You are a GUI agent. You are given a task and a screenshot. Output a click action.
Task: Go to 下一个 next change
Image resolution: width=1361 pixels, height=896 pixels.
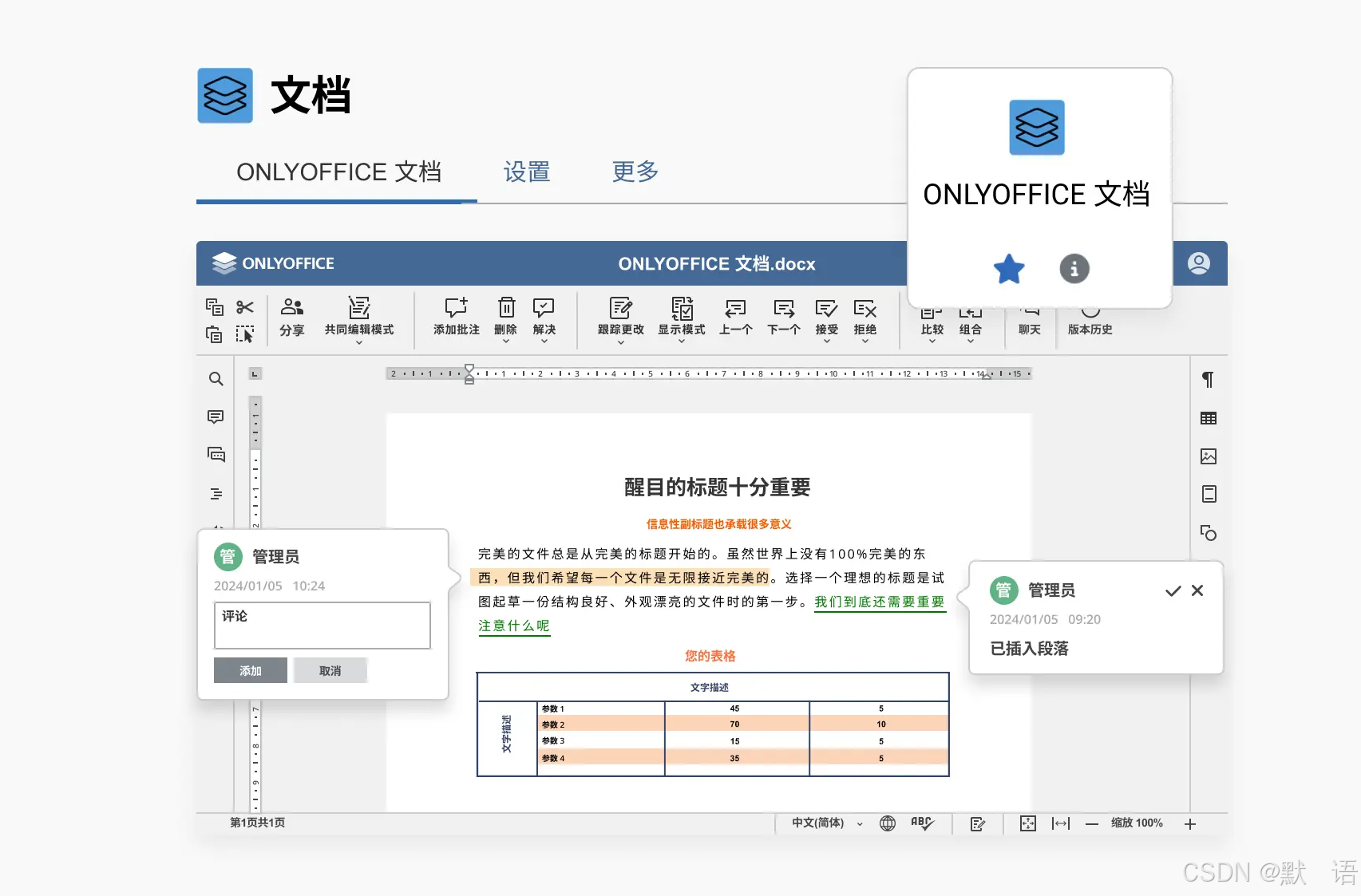[x=784, y=317]
